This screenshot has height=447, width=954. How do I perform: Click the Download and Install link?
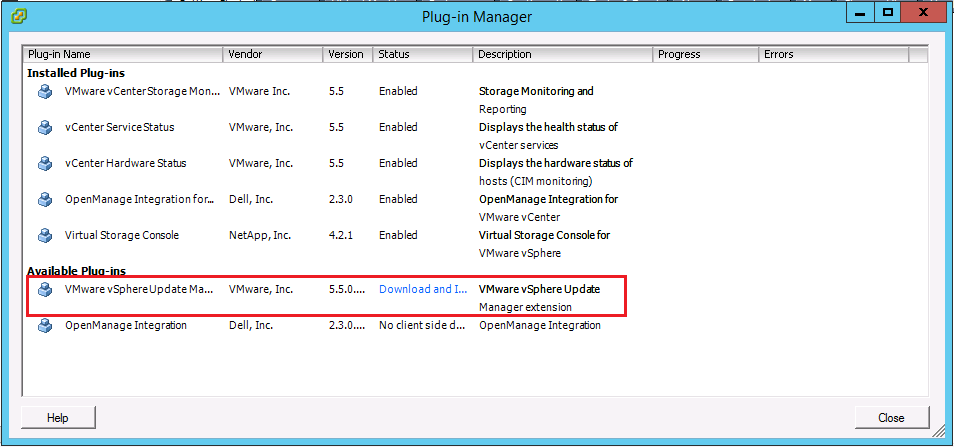point(422,290)
